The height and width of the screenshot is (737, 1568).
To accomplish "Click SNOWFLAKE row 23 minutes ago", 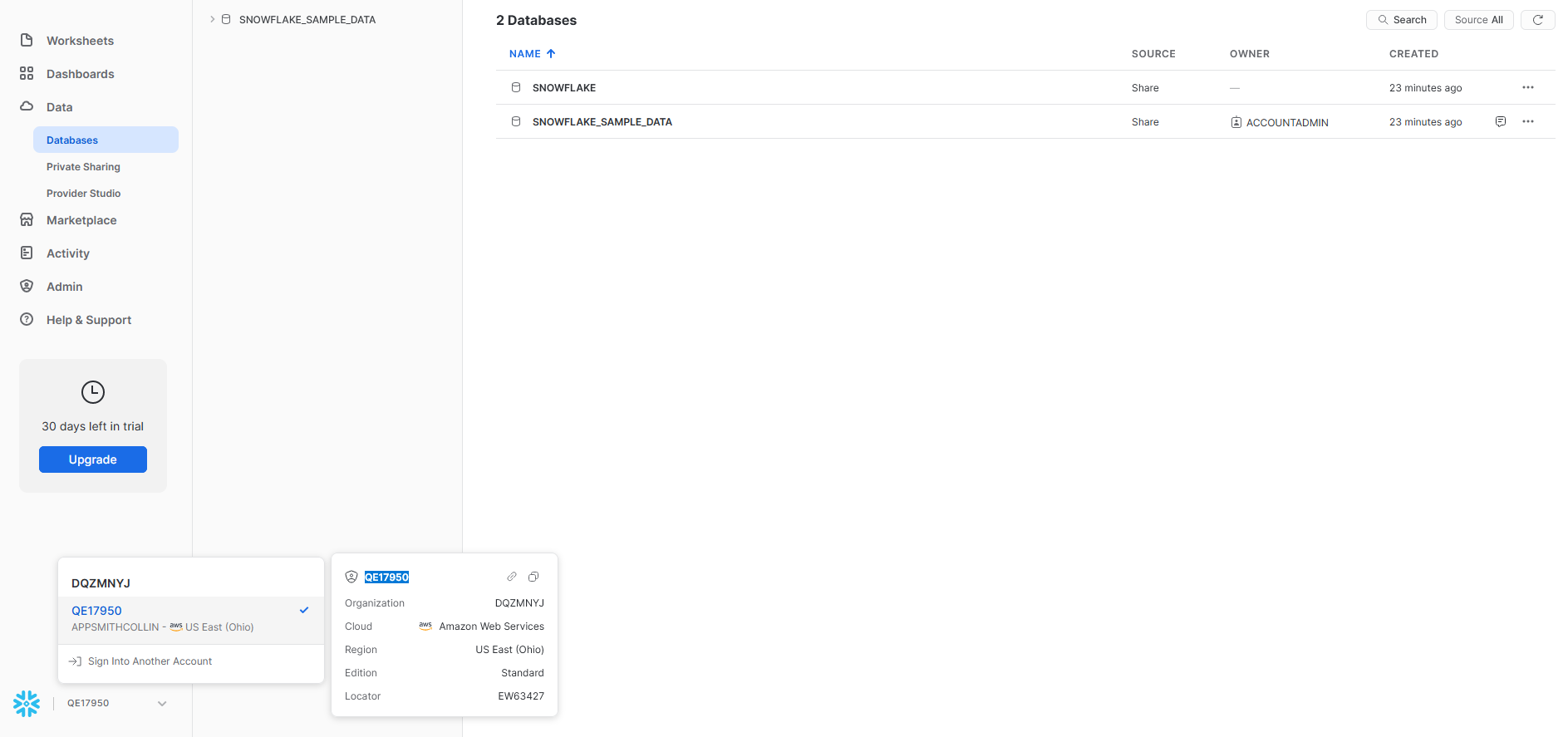I will 1425,88.
